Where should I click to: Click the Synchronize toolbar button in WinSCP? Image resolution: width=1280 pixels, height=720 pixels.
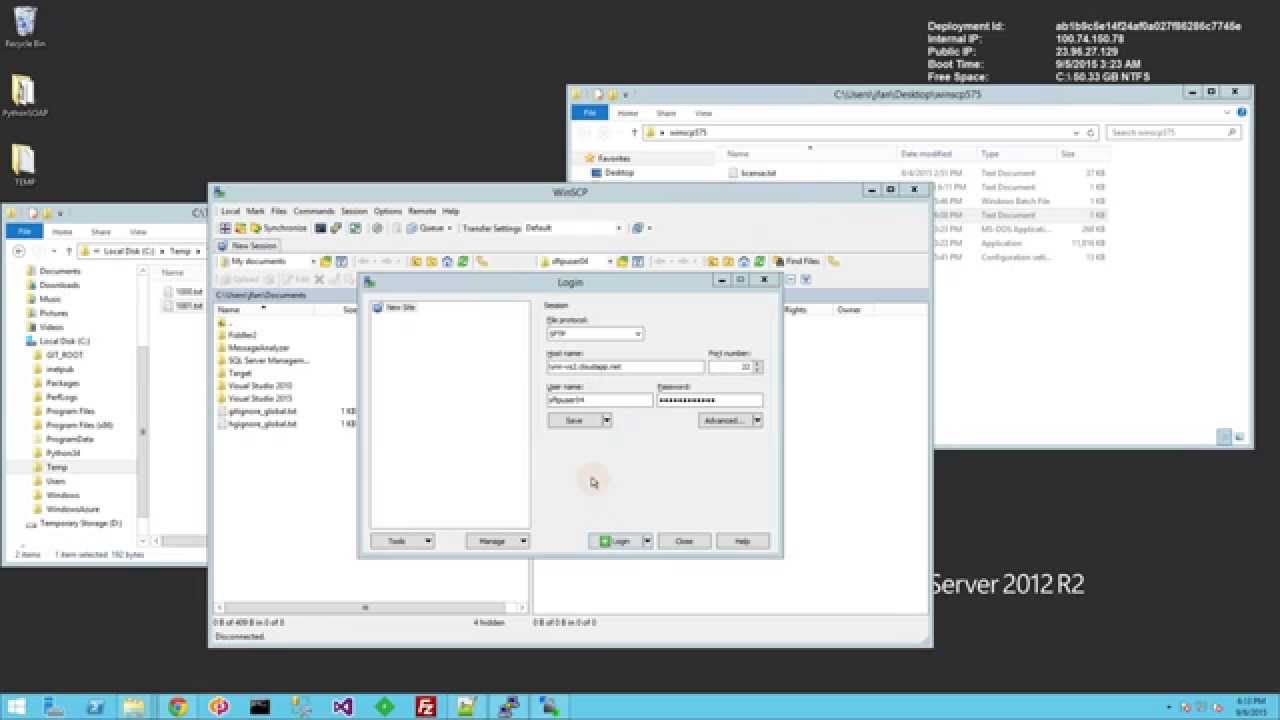point(278,228)
